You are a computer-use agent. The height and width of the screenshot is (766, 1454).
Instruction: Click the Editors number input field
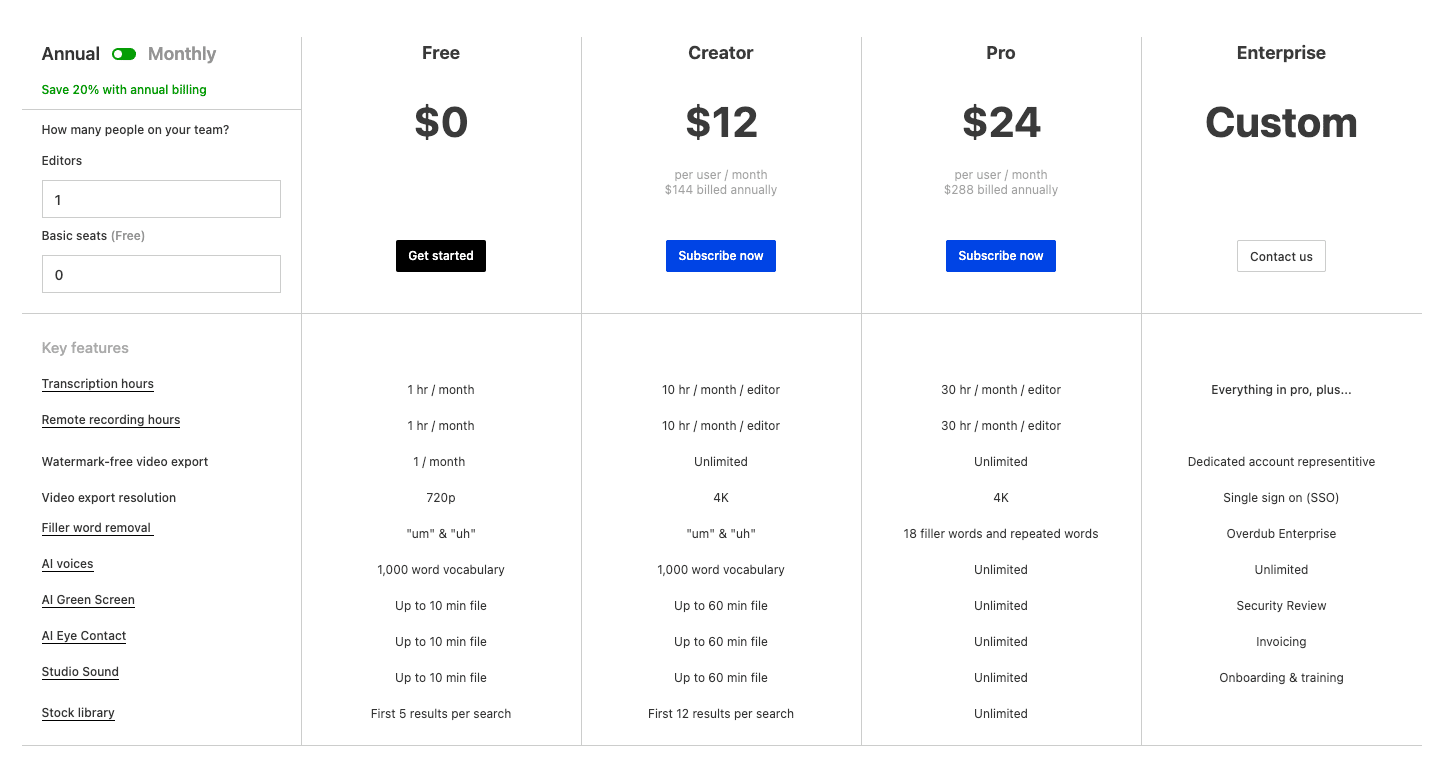tap(161, 199)
